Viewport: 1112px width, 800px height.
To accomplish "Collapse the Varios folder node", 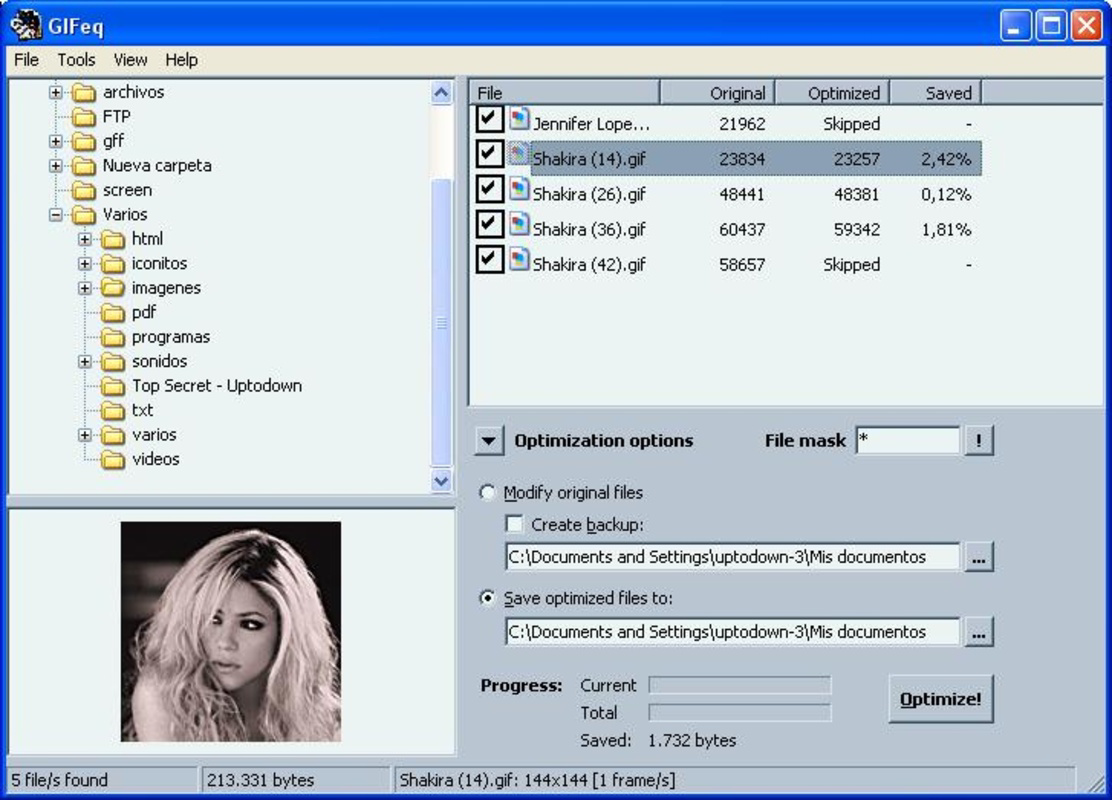I will tap(56, 214).
